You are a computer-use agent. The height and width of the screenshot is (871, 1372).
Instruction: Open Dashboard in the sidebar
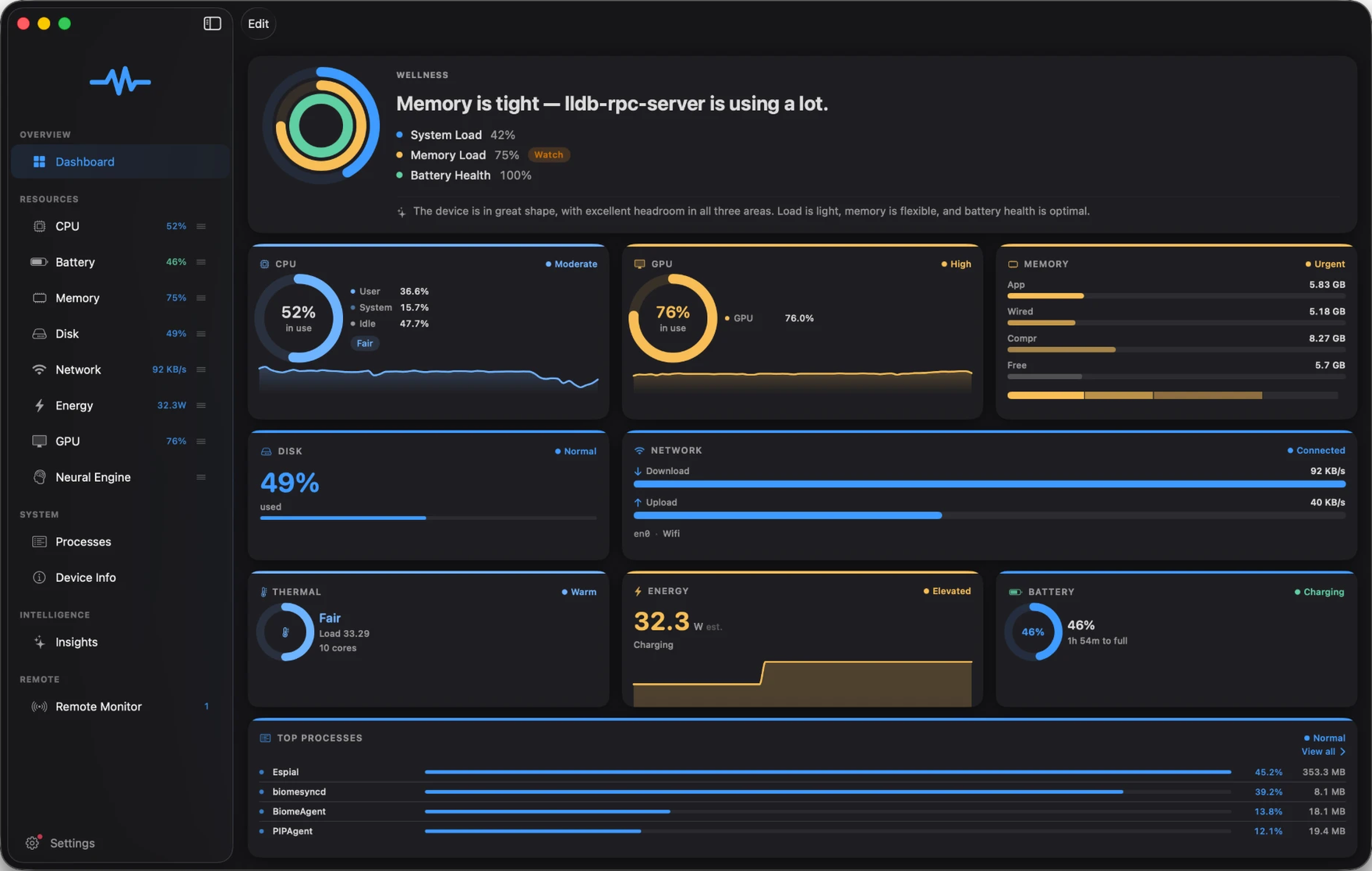121,161
